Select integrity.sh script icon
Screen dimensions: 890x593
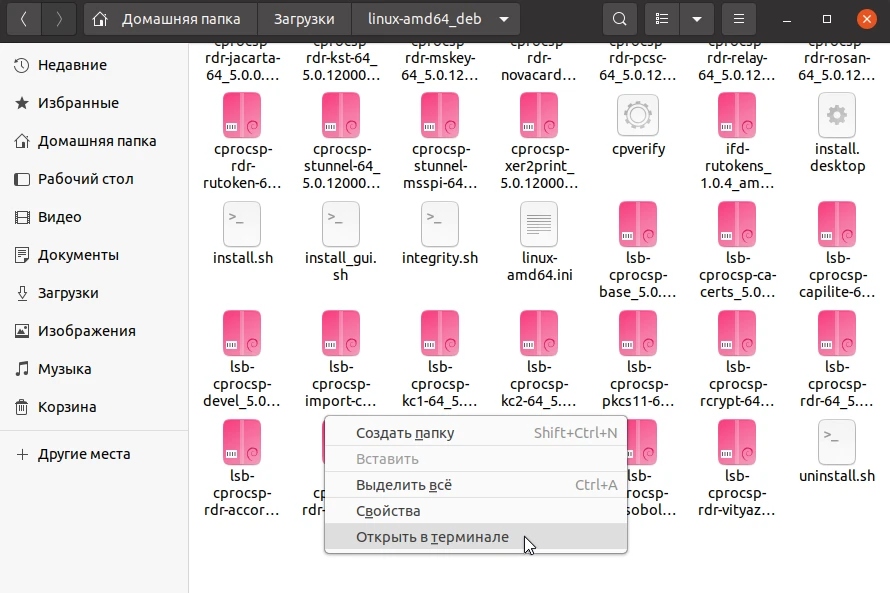440,224
